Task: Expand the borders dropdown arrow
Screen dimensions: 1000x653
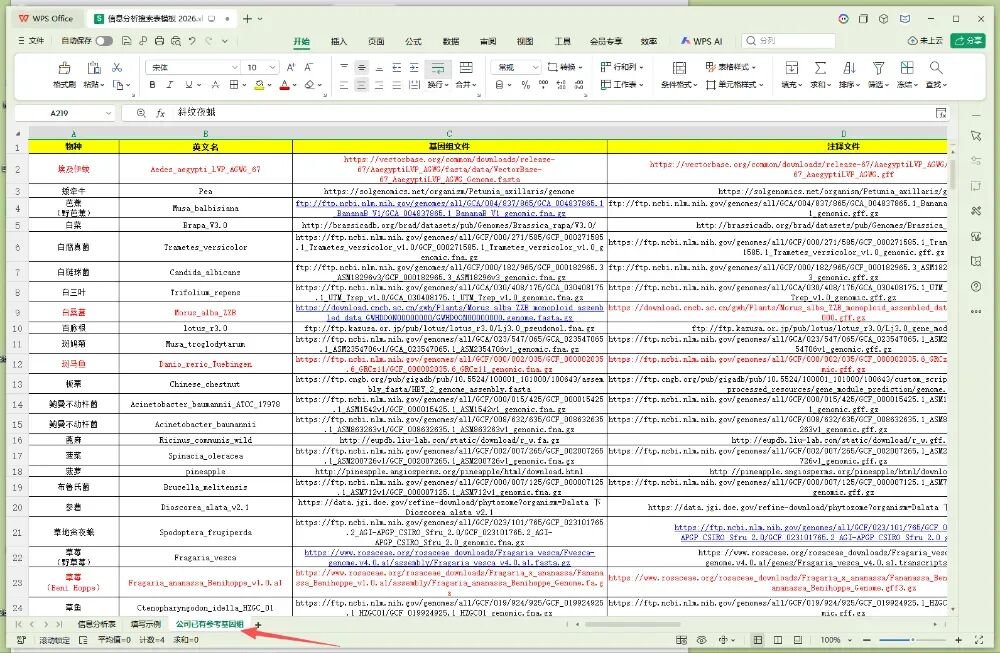Action: pos(244,85)
